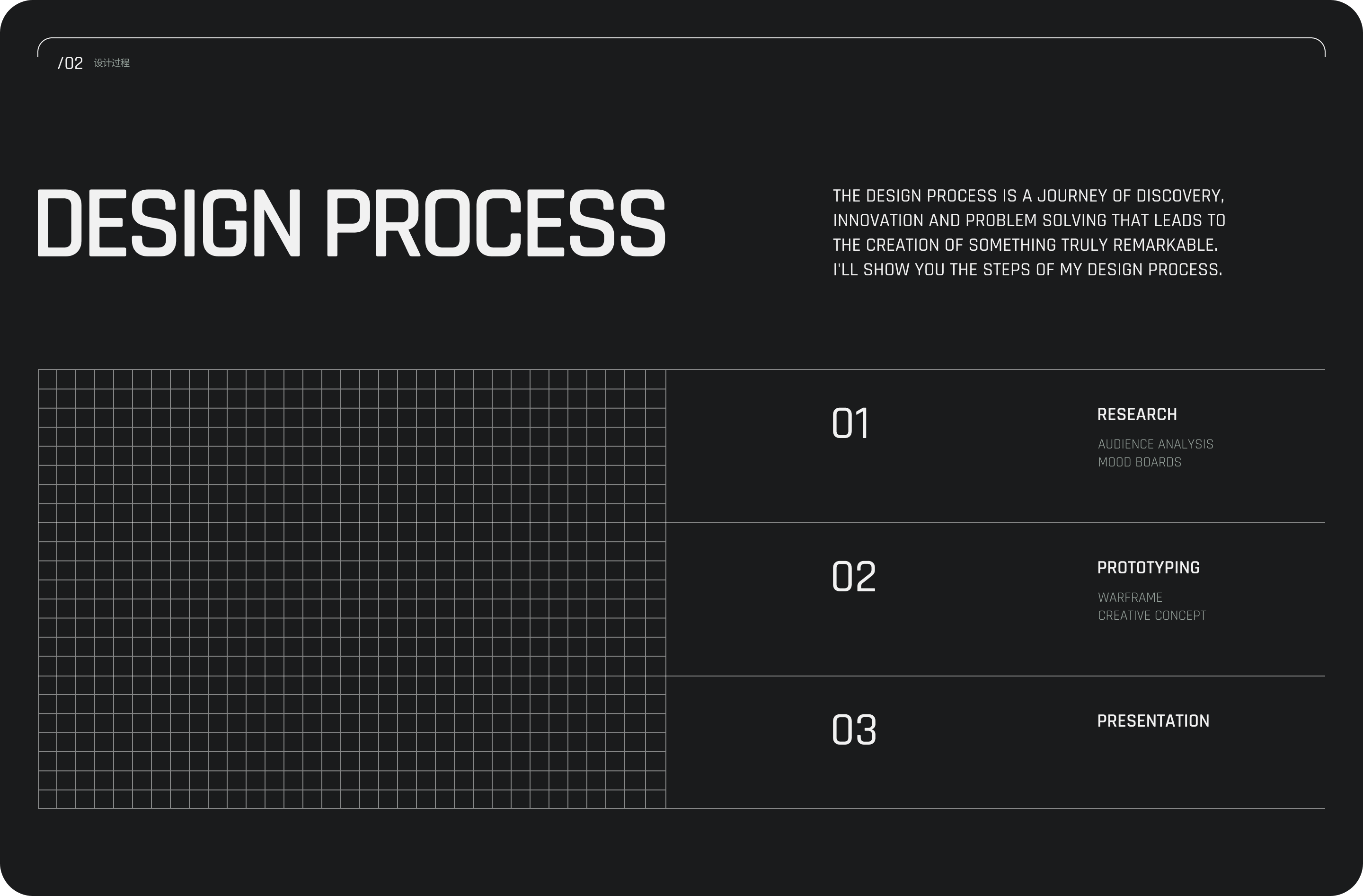The width and height of the screenshot is (1363, 896).
Task: Click the step number "03"
Action: (853, 730)
